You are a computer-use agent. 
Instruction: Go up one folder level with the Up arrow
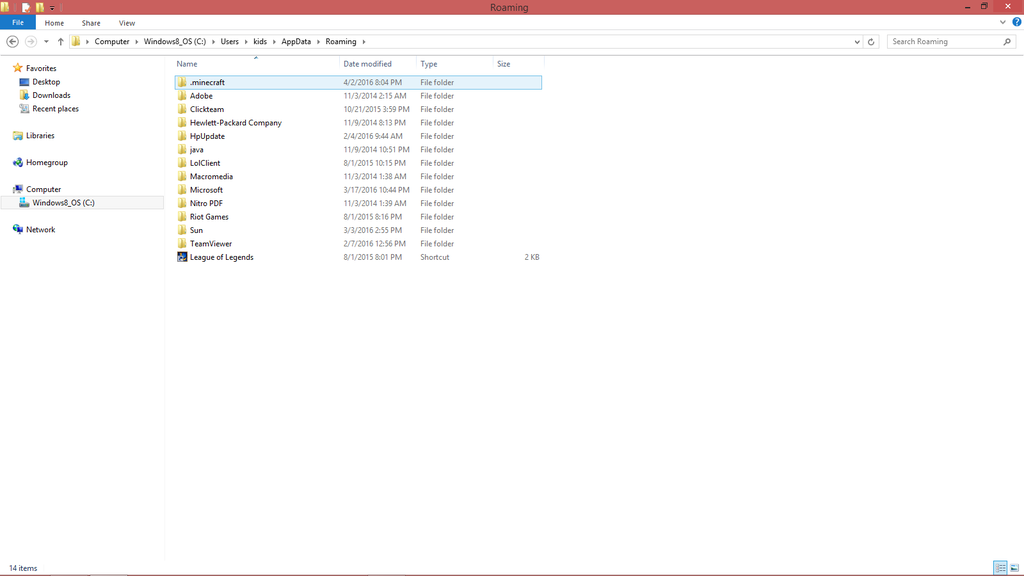click(60, 42)
